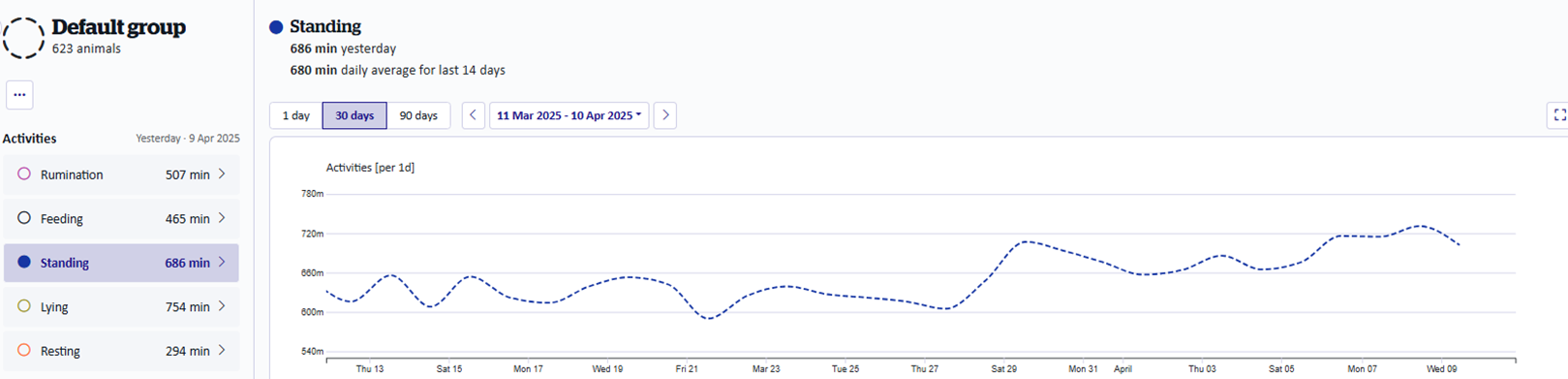1568x379 pixels.
Task: Click the 465 min Feeding value
Action: (187, 219)
